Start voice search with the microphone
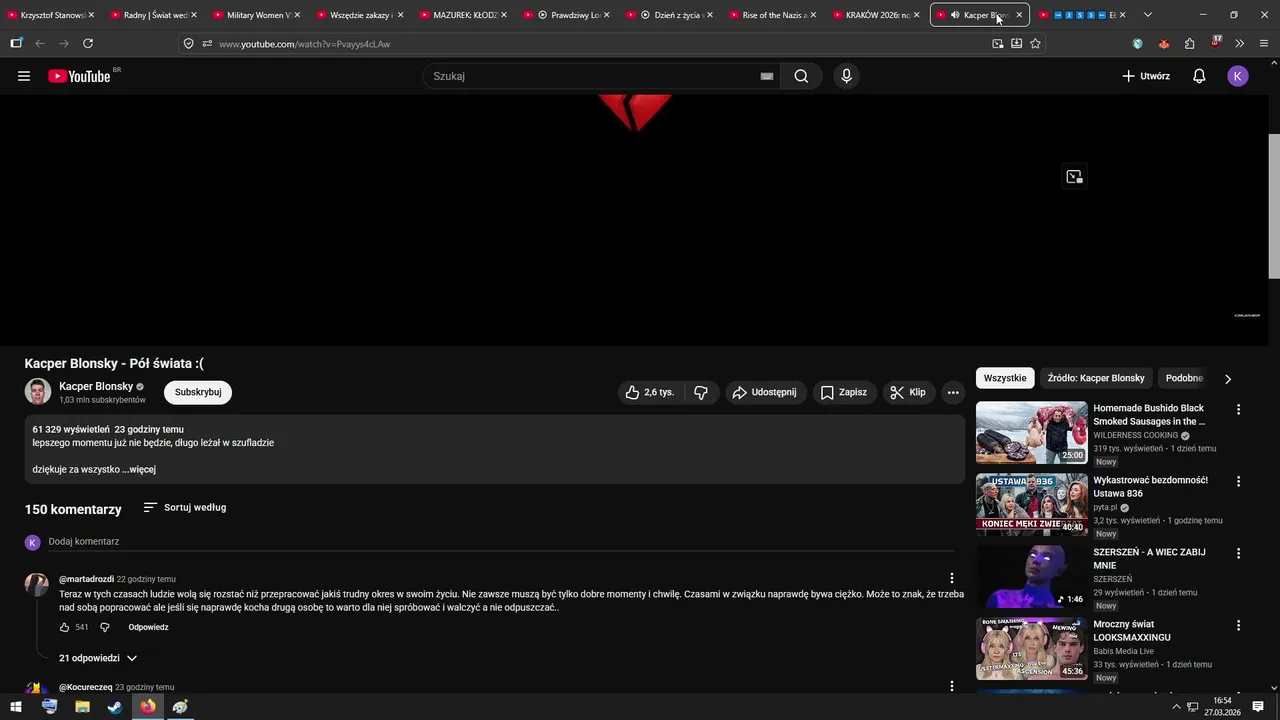 click(847, 76)
